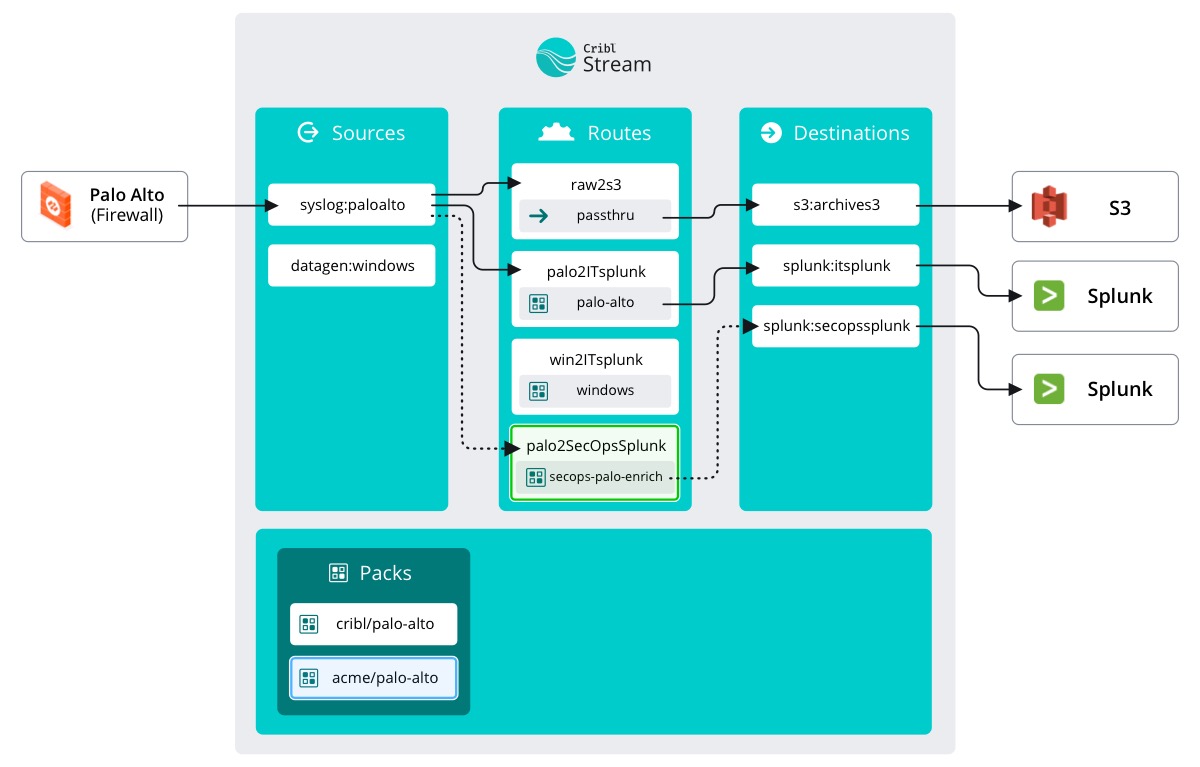Select the datagen:windows source

pyautogui.click(x=351, y=266)
